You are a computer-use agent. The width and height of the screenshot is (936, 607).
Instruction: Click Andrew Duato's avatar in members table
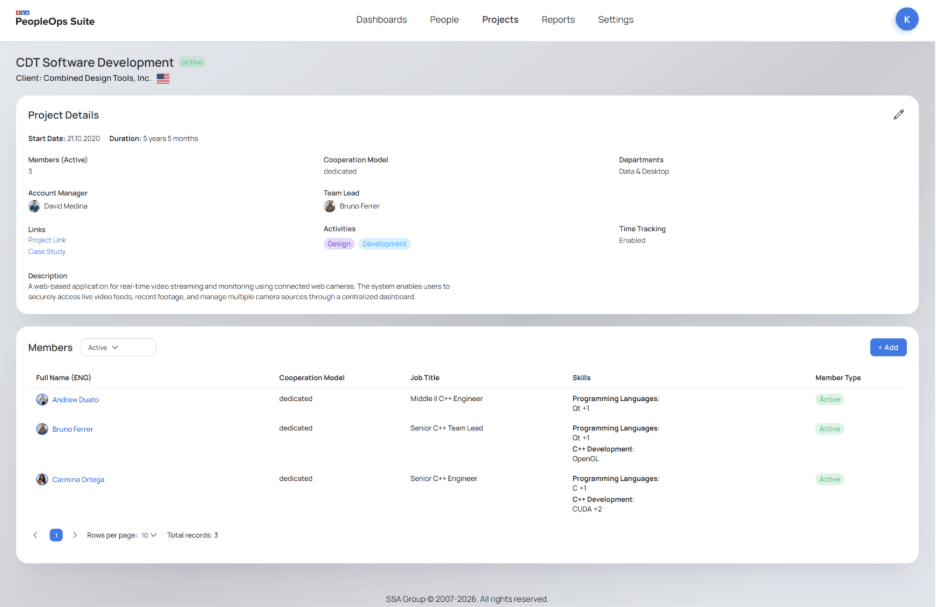[x=42, y=400]
